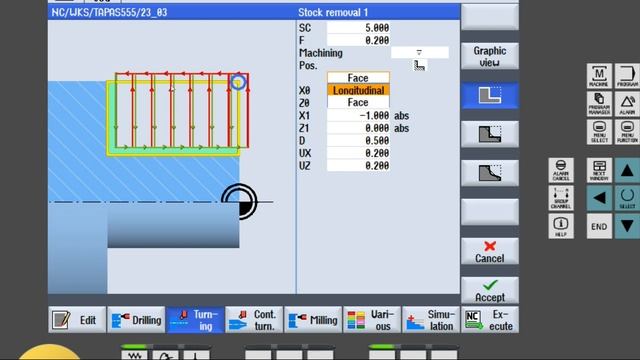The image size is (640, 360).
Task: Open the Various softkey
Action: pyautogui.click(x=372, y=320)
